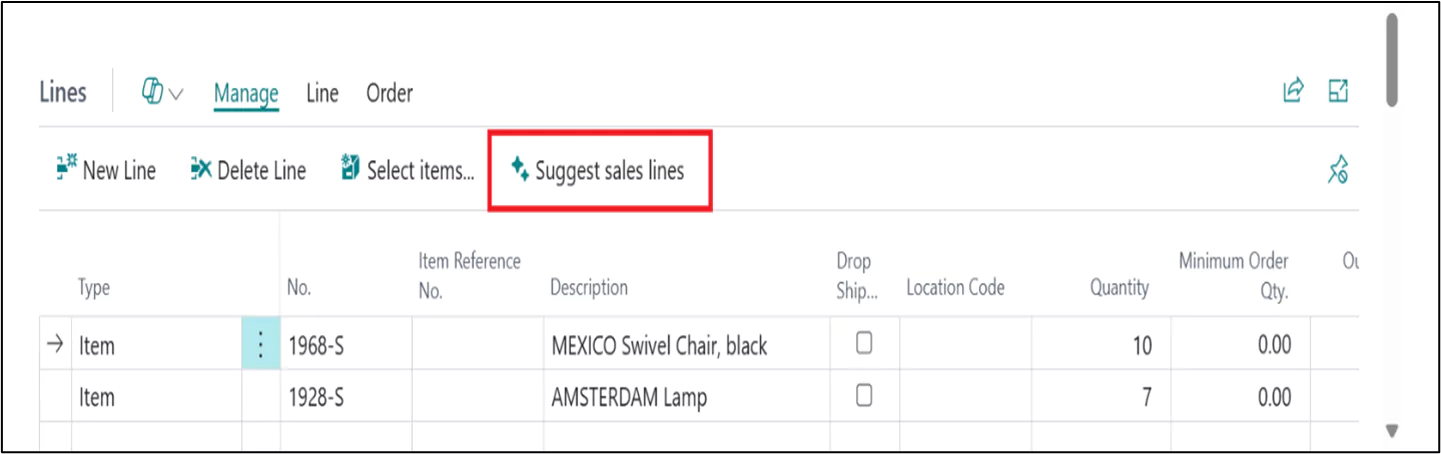The image size is (1441, 454).
Task: Click the vertical scrollbar thumb
Action: [1391, 60]
